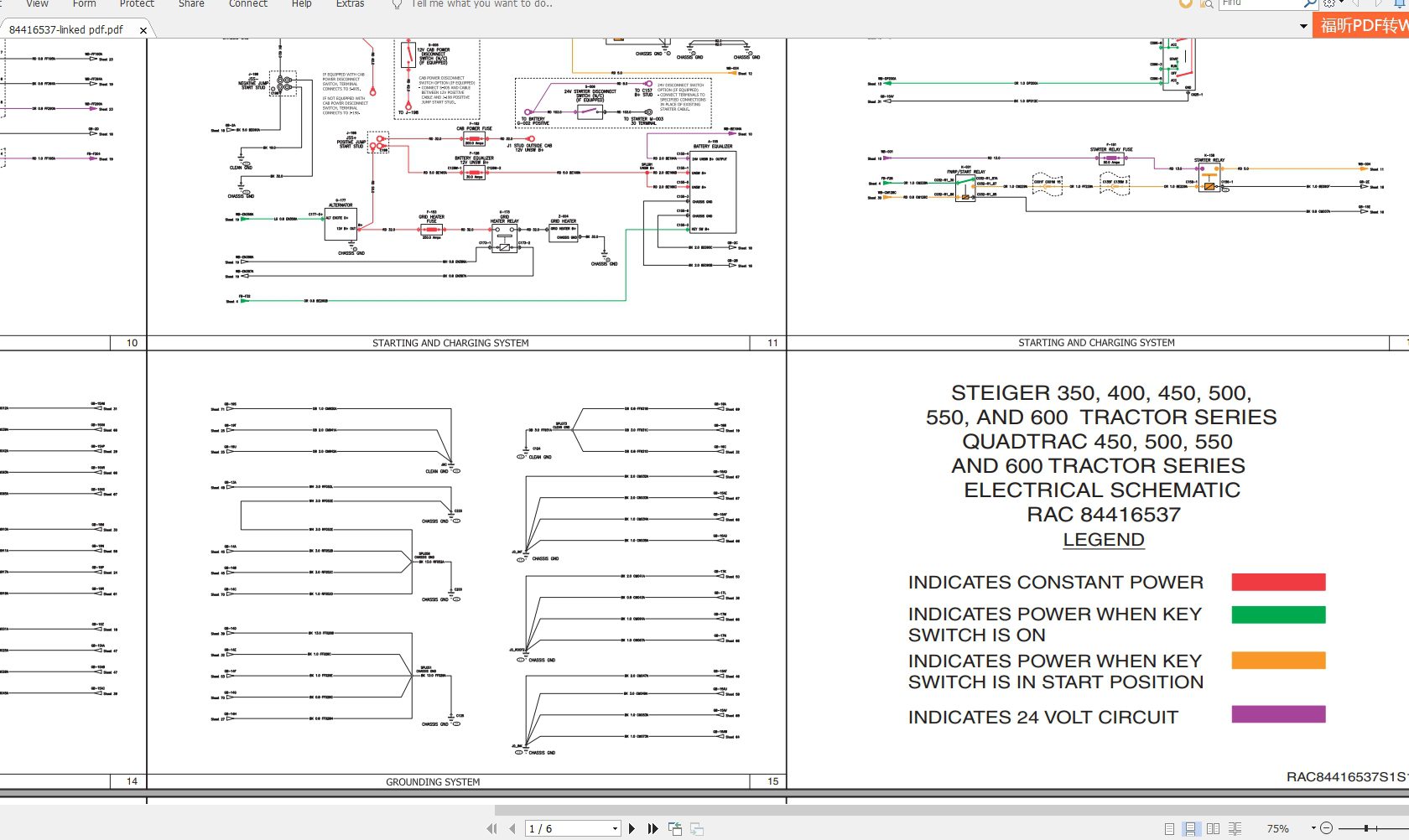Select the continuous facing view icon
Screen dimensions: 1409x840
click(1235, 828)
